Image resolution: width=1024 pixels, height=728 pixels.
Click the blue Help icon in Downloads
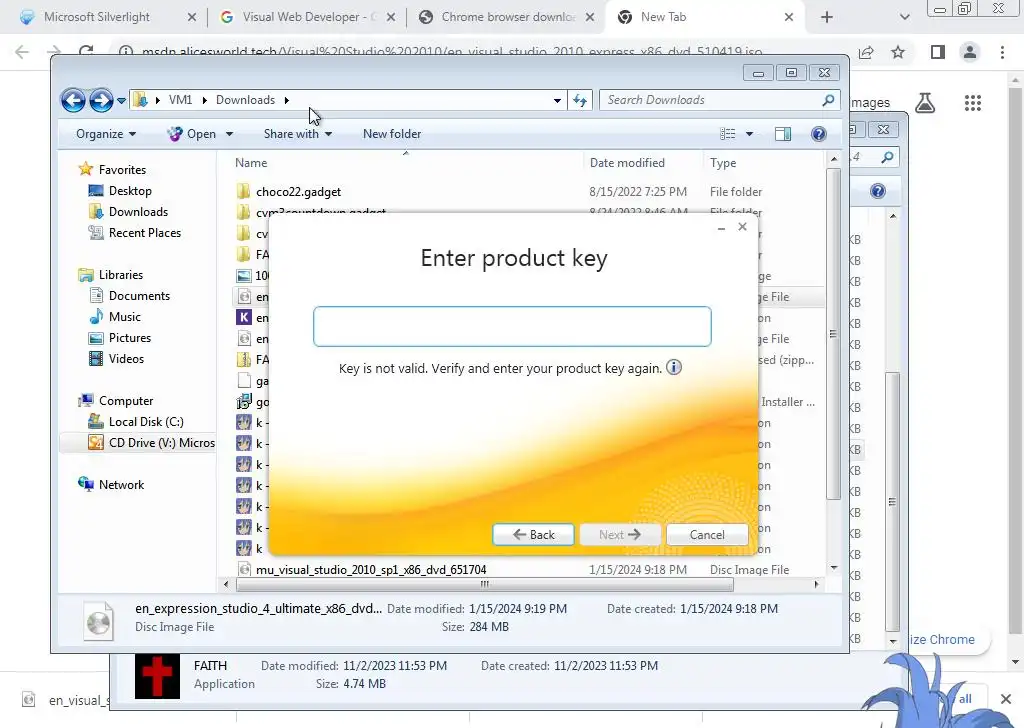(819, 134)
